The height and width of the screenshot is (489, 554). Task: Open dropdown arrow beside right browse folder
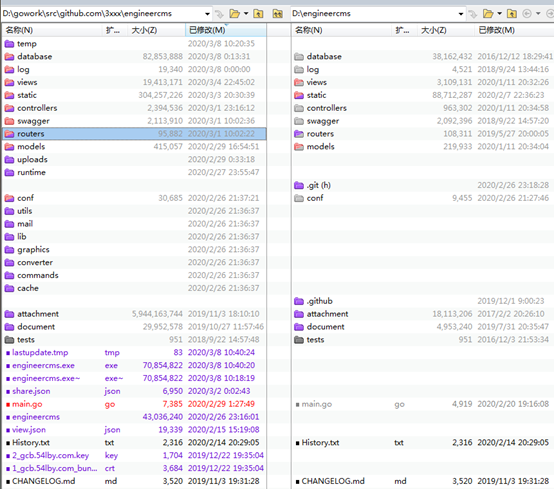pyautogui.click(x=499, y=14)
